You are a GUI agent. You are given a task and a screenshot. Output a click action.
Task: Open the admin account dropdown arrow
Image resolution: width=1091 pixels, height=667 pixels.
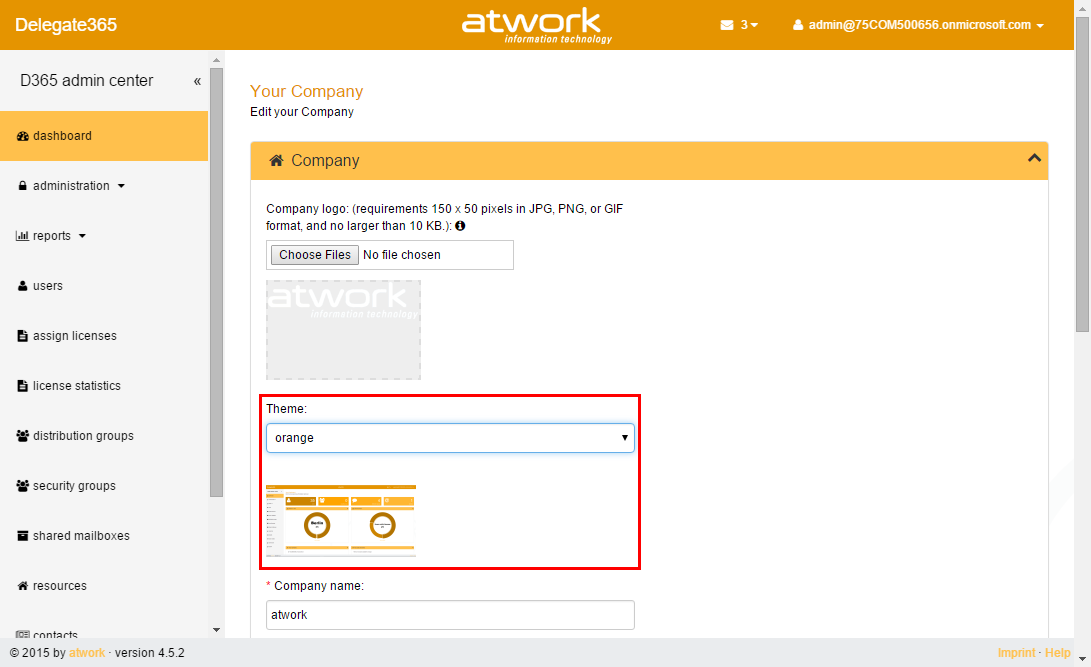(1040, 26)
